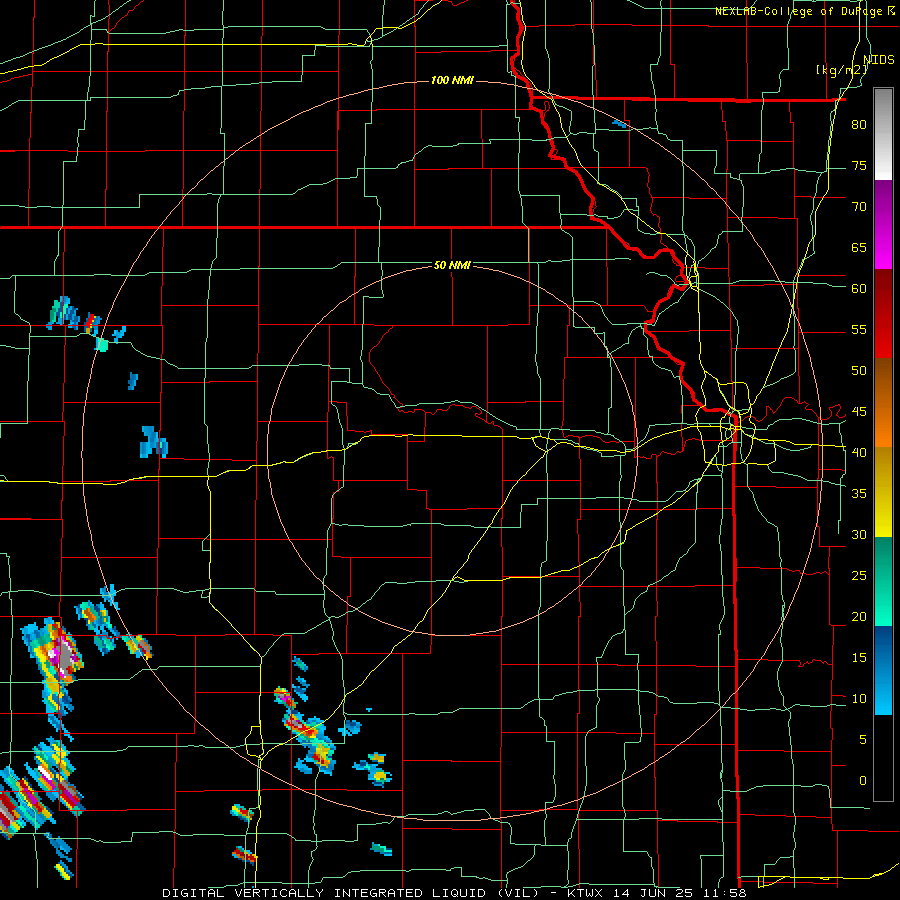Click the red segment of the color bar

pos(883,313)
